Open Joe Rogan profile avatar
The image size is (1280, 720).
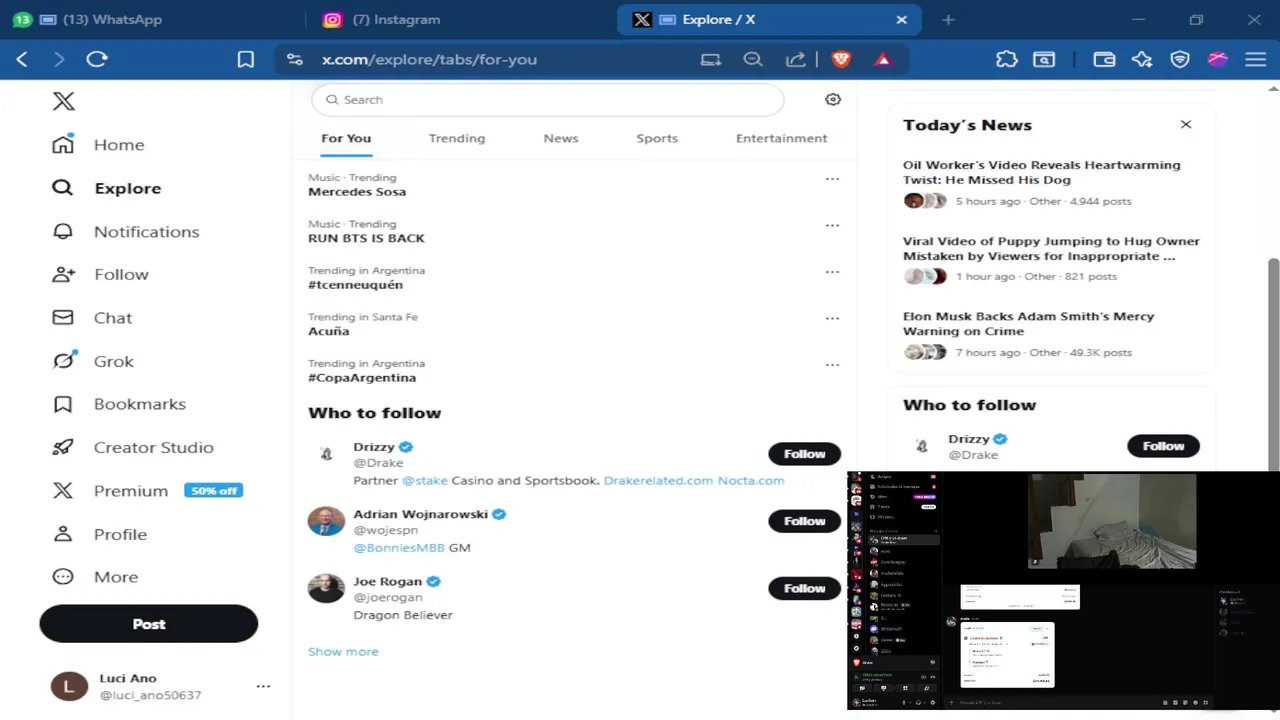[x=326, y=588]
